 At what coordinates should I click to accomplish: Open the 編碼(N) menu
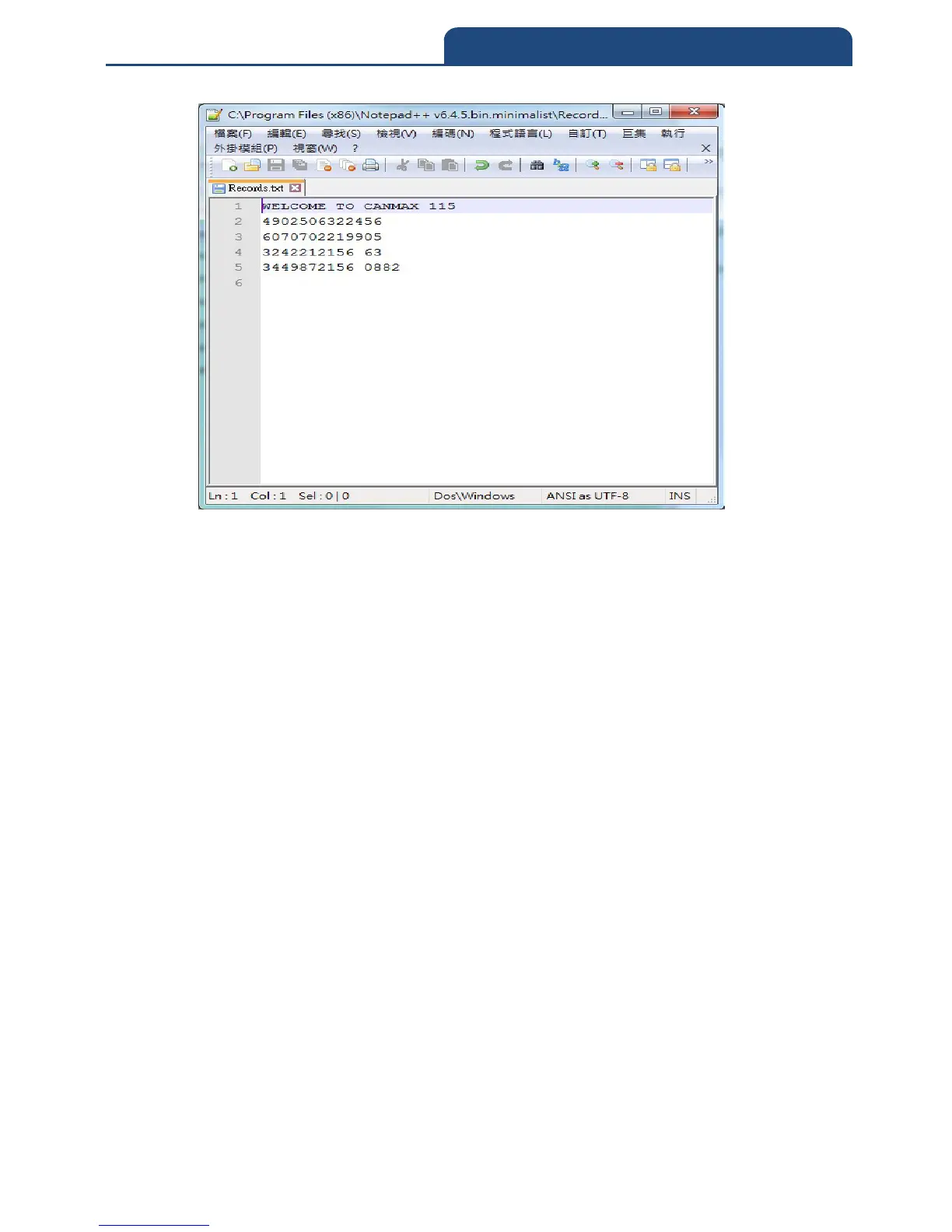pos(453,134)
